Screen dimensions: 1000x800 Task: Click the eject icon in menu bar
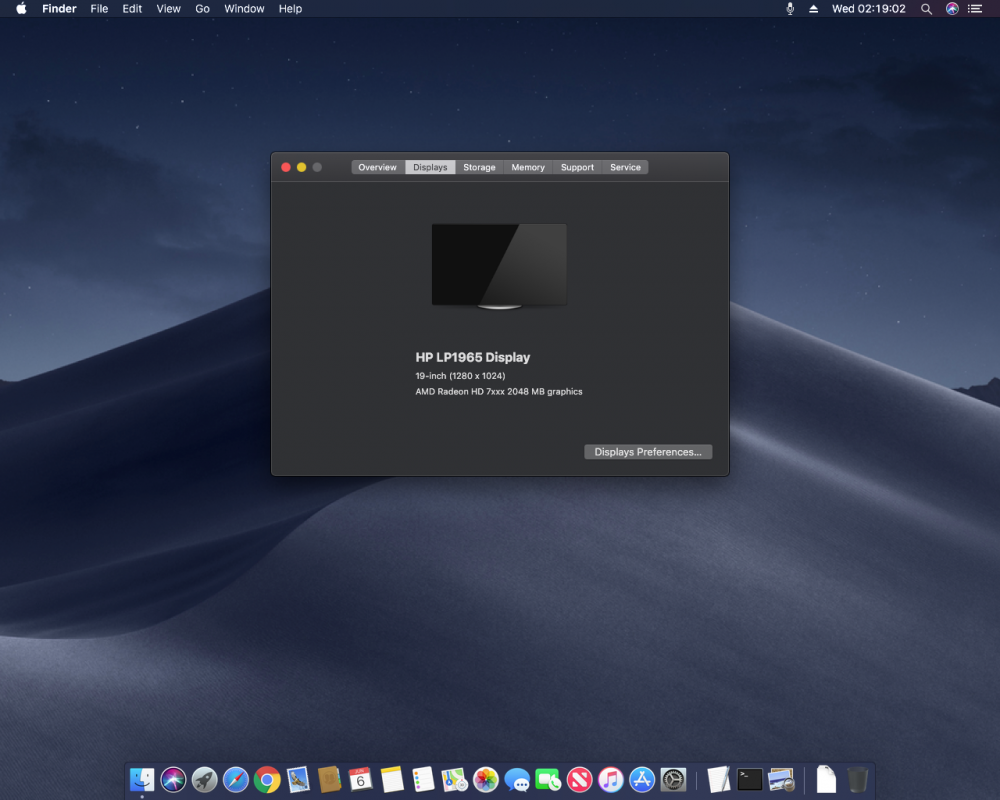(x=814, y=9)
